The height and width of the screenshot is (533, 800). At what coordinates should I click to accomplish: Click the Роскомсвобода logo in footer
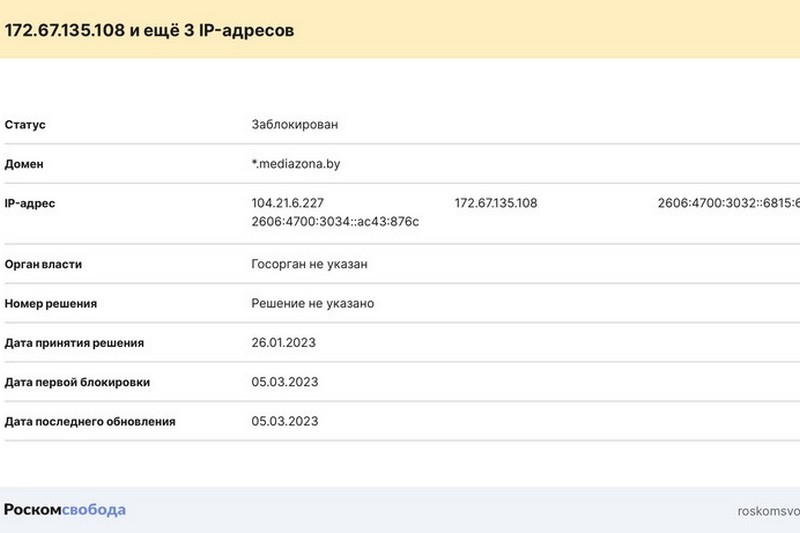[65, 510]
